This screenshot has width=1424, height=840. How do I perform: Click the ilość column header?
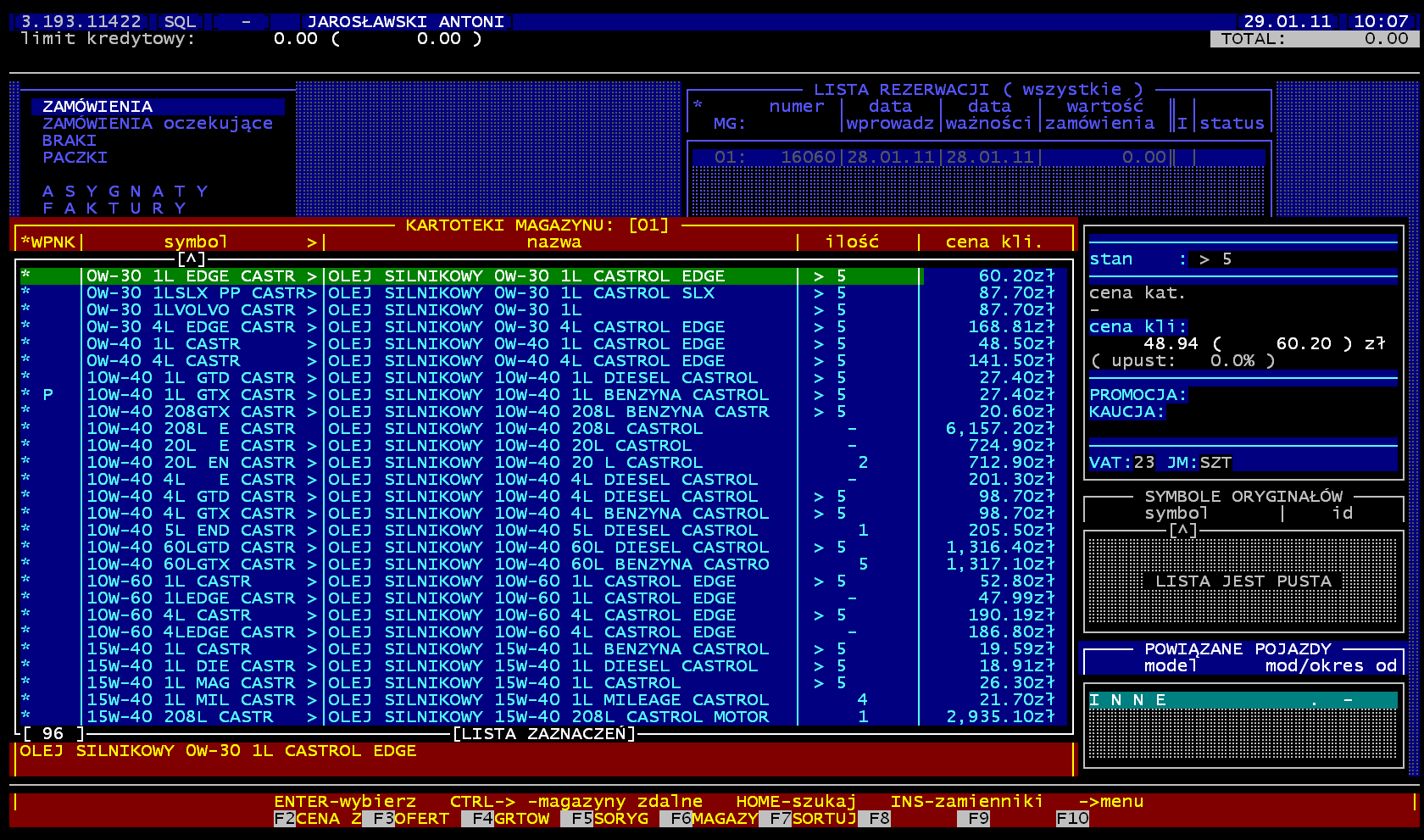852,242
